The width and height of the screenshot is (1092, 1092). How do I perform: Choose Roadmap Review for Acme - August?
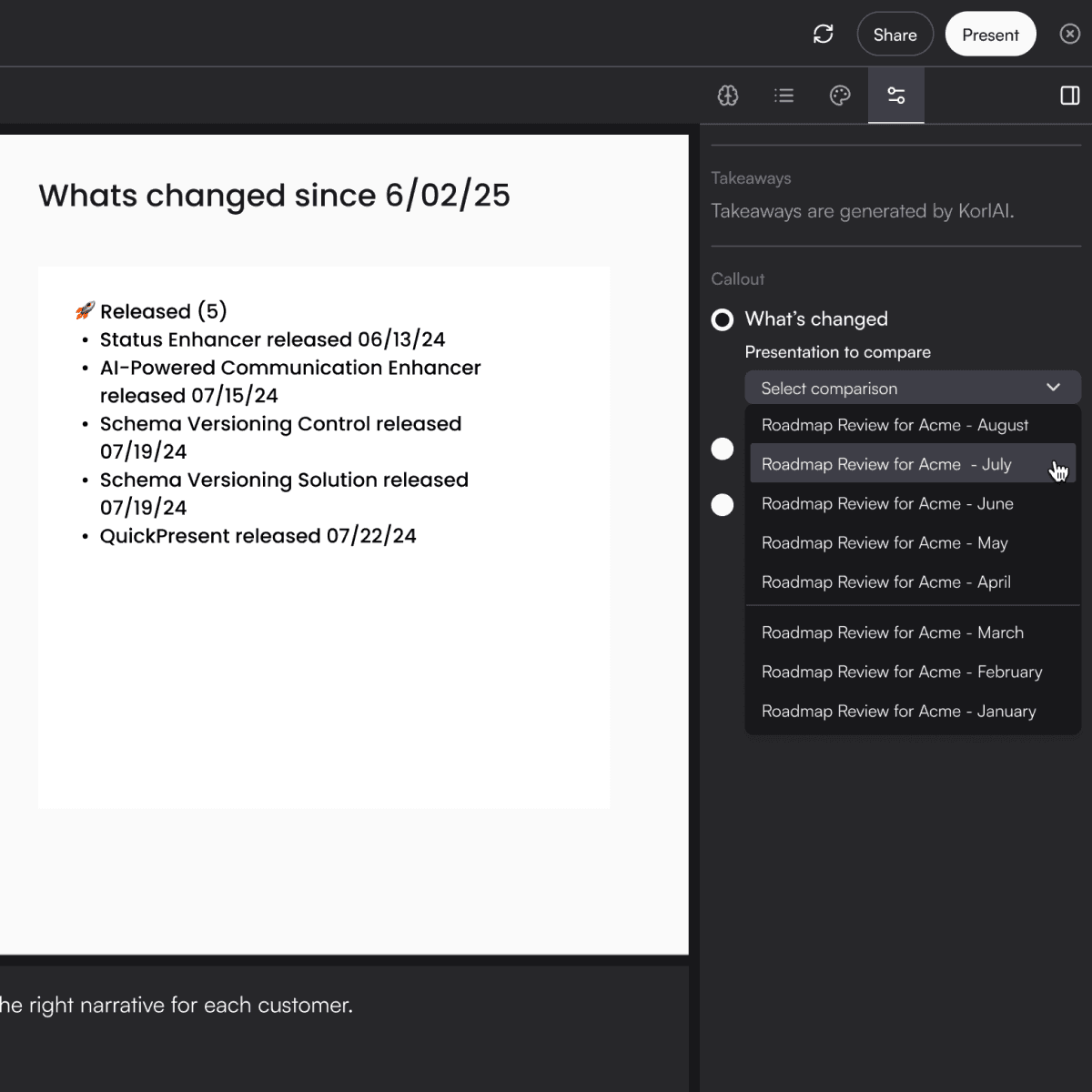point(913,425)
